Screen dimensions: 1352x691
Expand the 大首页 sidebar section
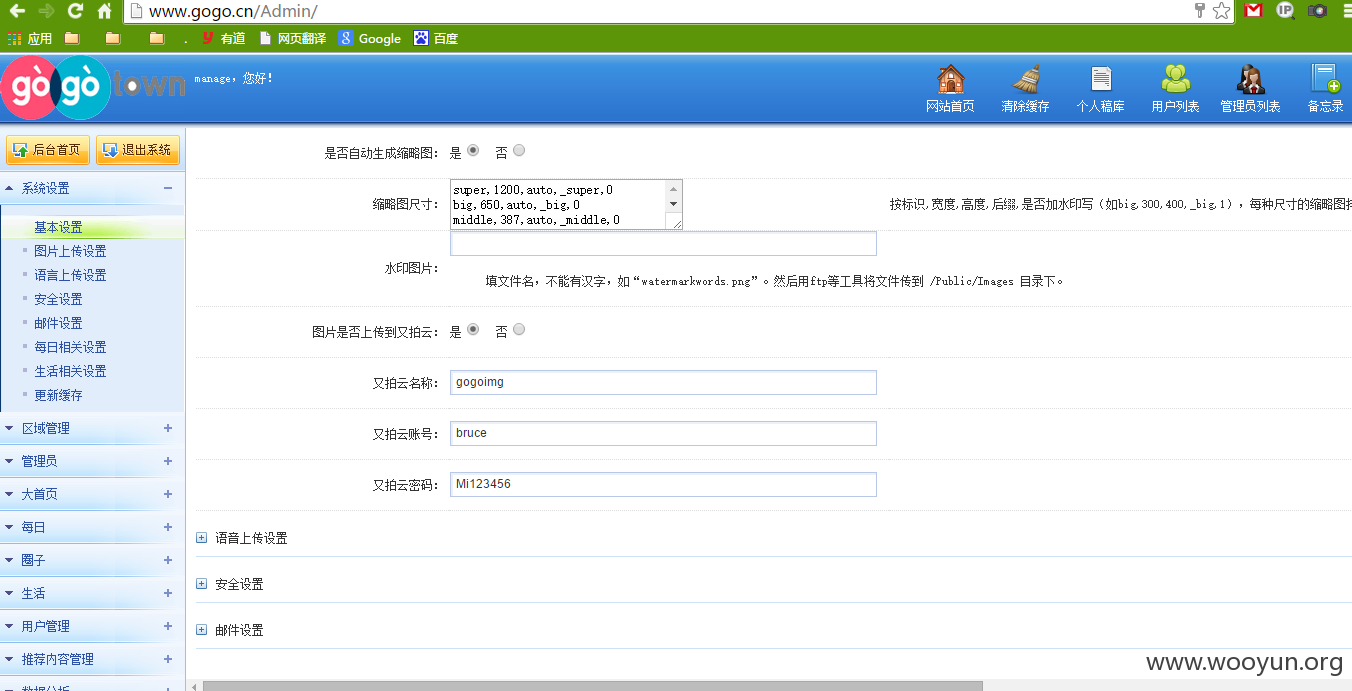tap(168, 494)
